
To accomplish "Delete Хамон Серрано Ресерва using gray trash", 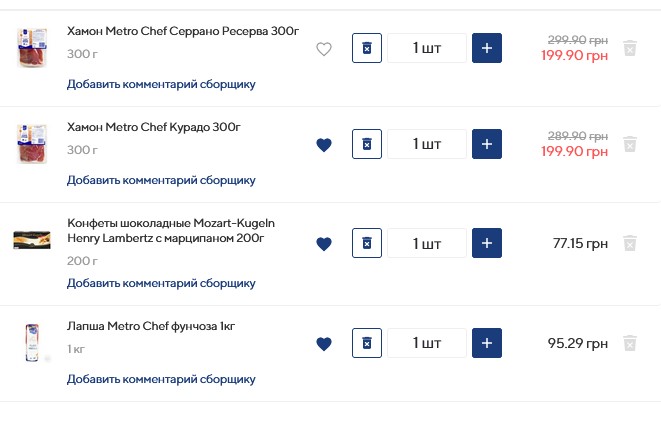I will click(630, 48).
